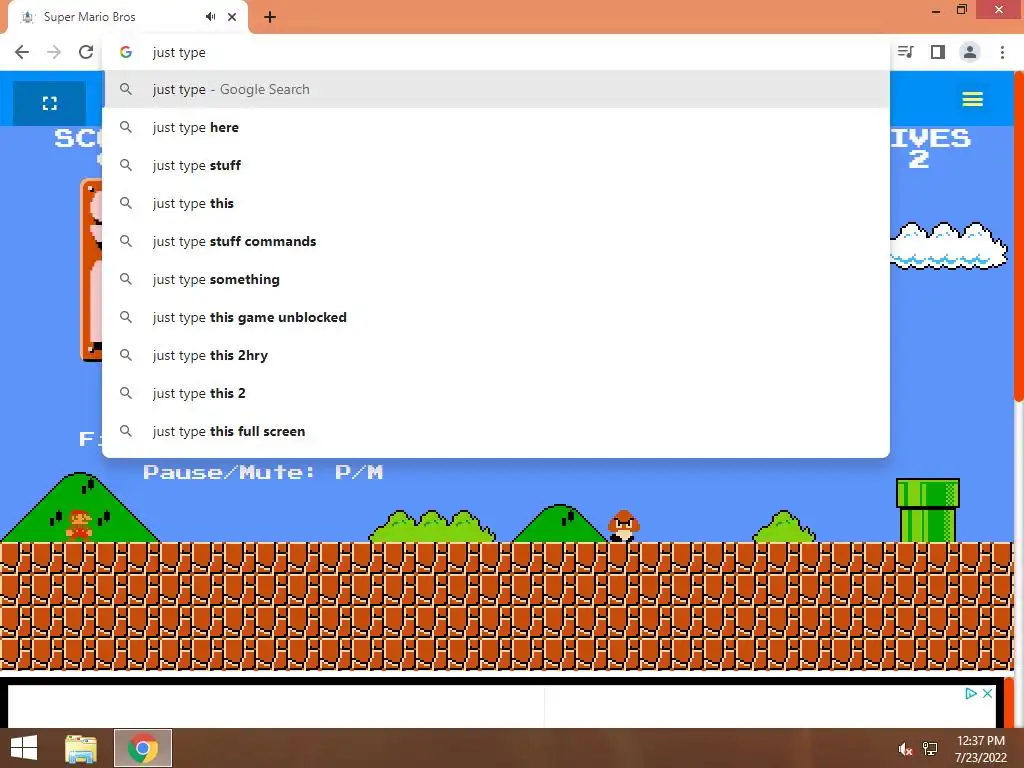Select 'just type this 2hry' suggestion
This screenshot has height=768, width=1024.
pos(496,355)
